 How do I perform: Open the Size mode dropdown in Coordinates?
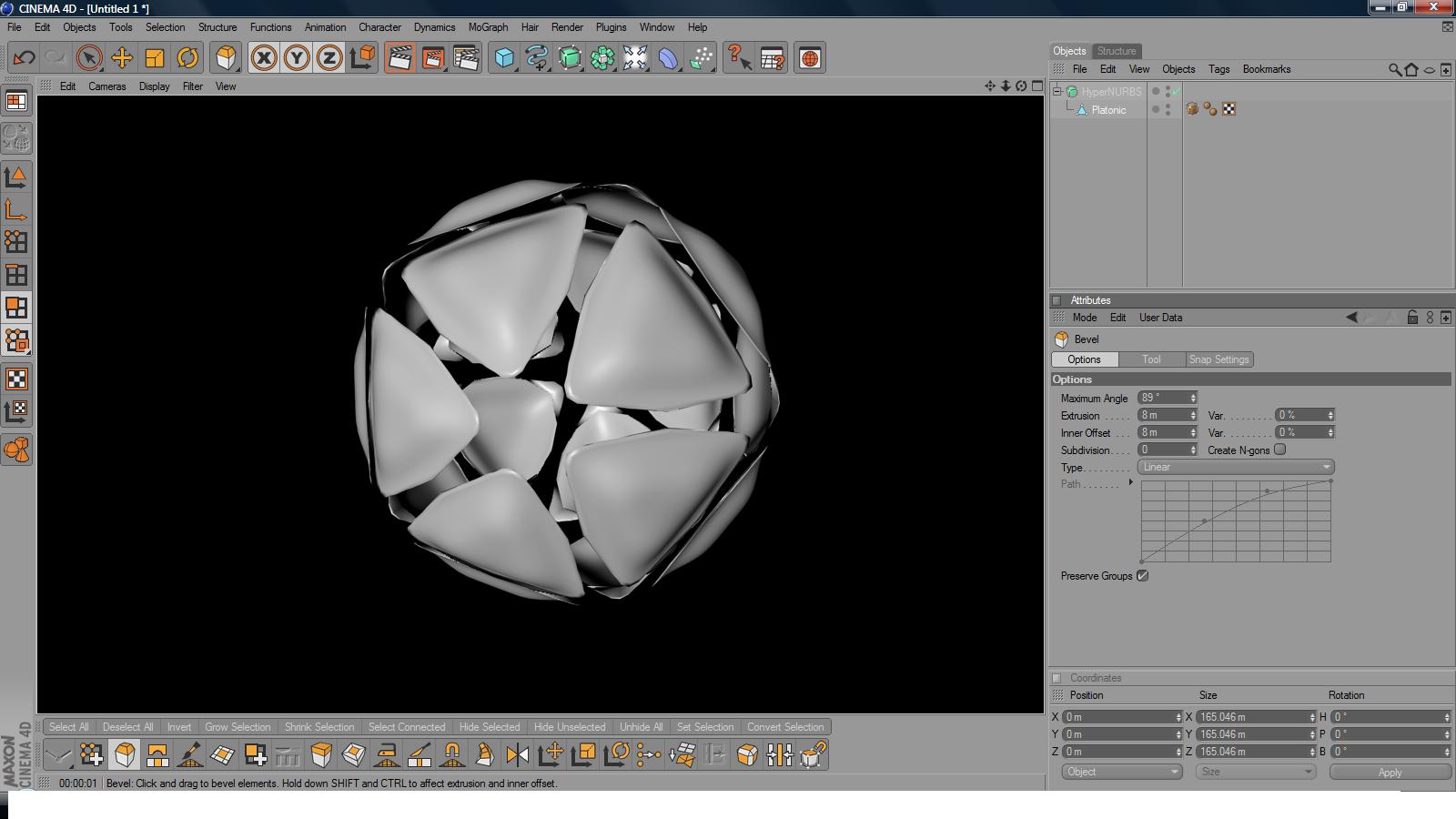[1255, 772]
